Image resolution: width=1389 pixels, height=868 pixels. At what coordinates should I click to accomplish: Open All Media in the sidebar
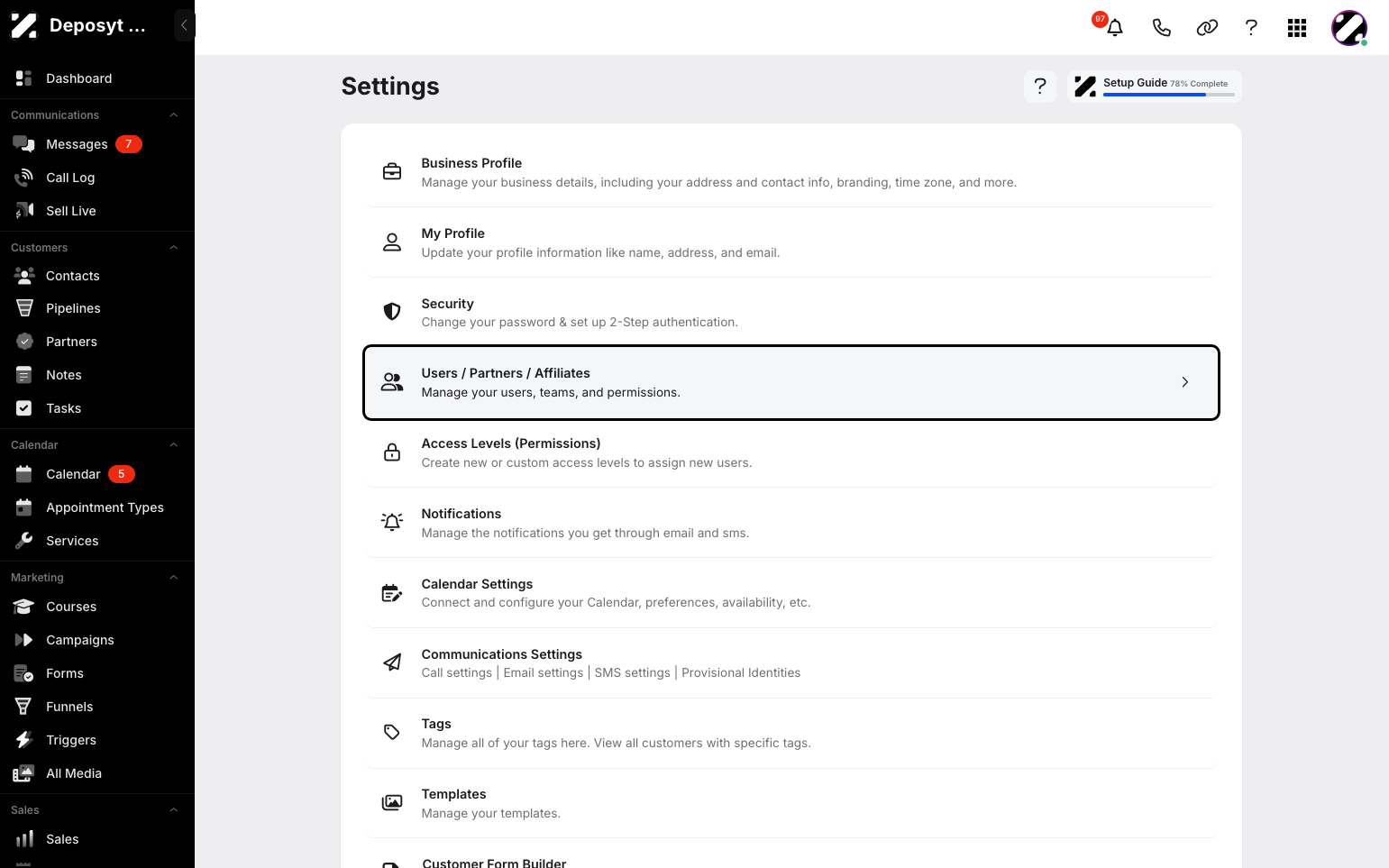[97, 773]
